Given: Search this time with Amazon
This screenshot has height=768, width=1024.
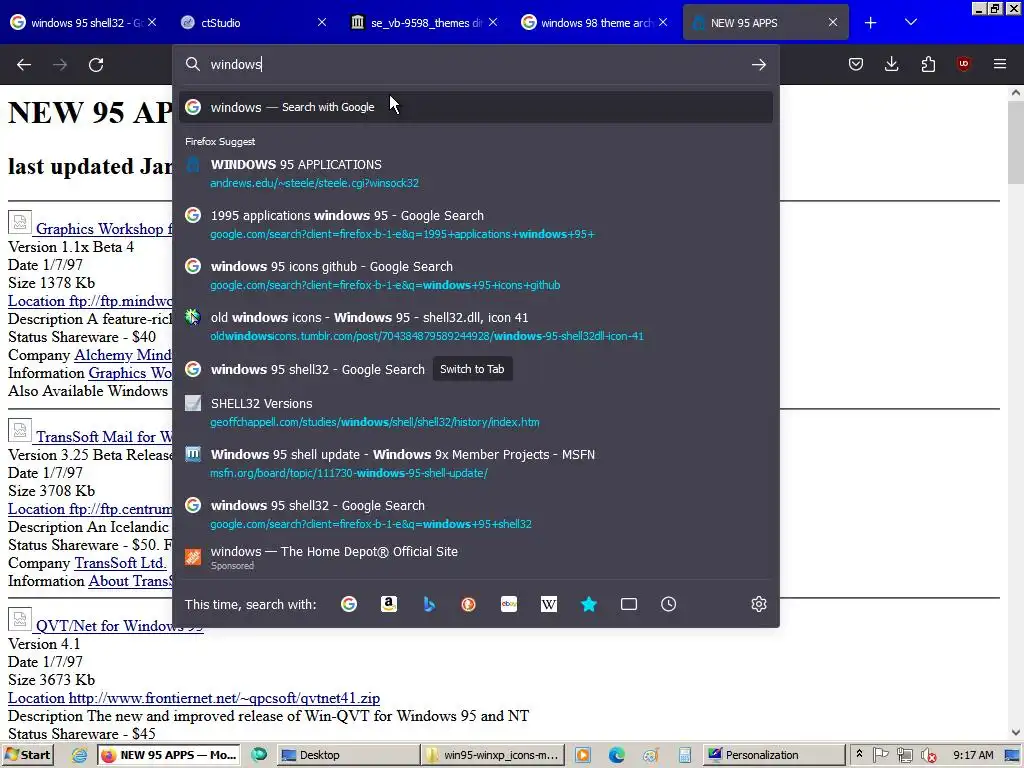Looking at the screenshot, I should tap(389, 604).
